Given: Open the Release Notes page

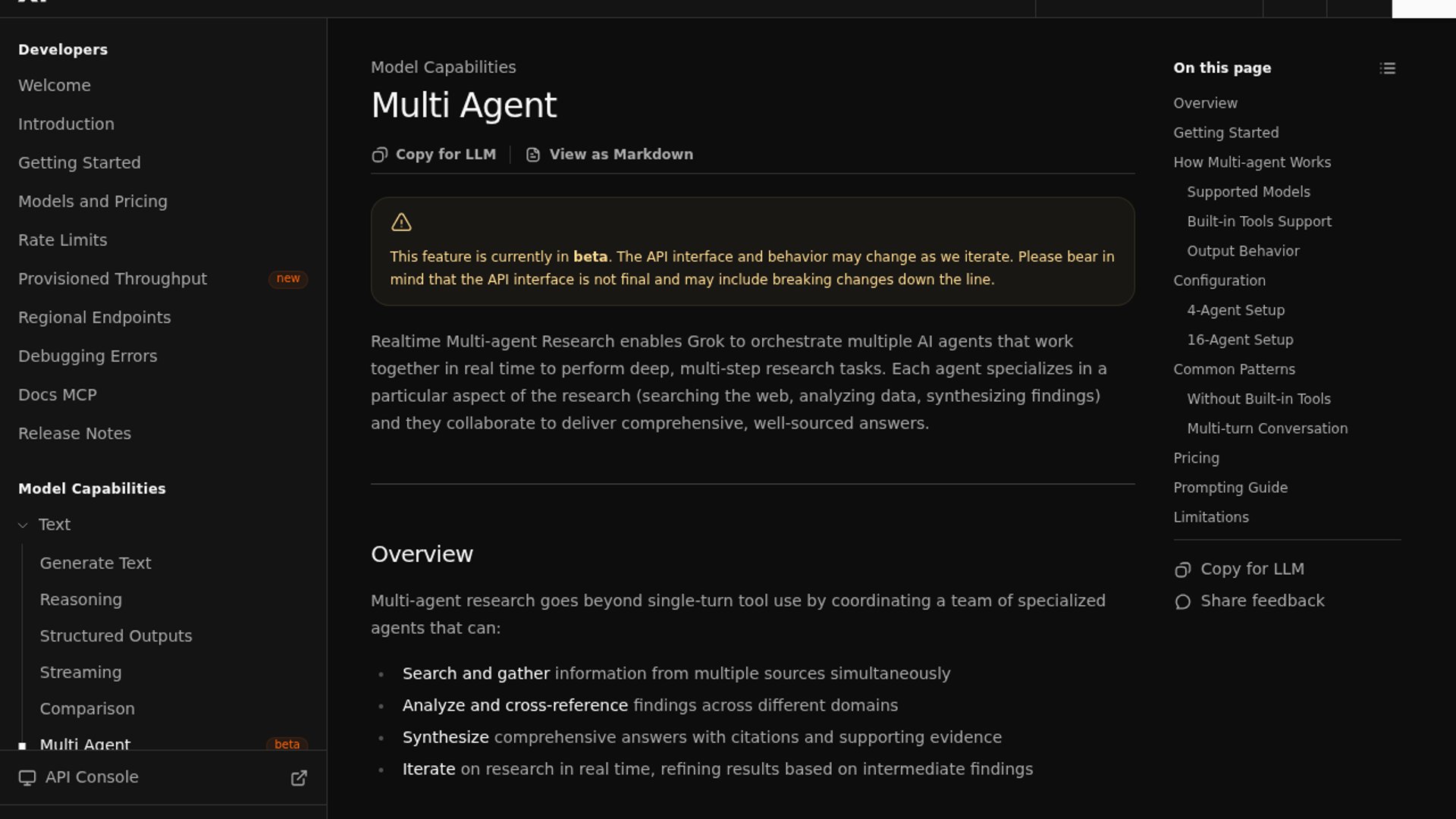Looking at the screenshot, I should tap(74, 434).
